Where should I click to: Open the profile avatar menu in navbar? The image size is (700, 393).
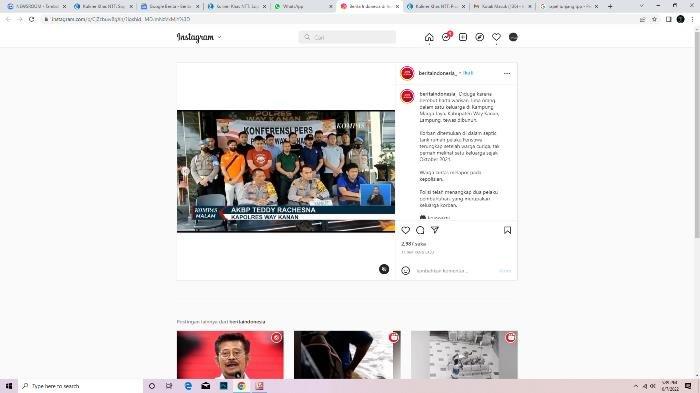tap(513, 37)
